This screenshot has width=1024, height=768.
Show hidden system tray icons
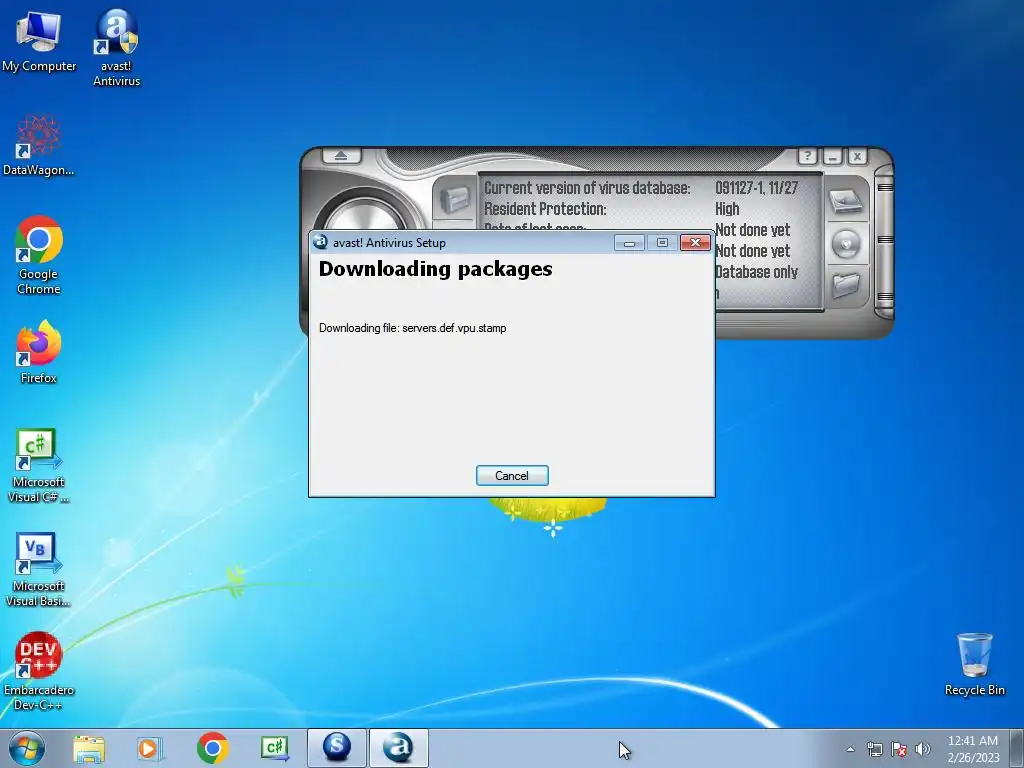850,749
